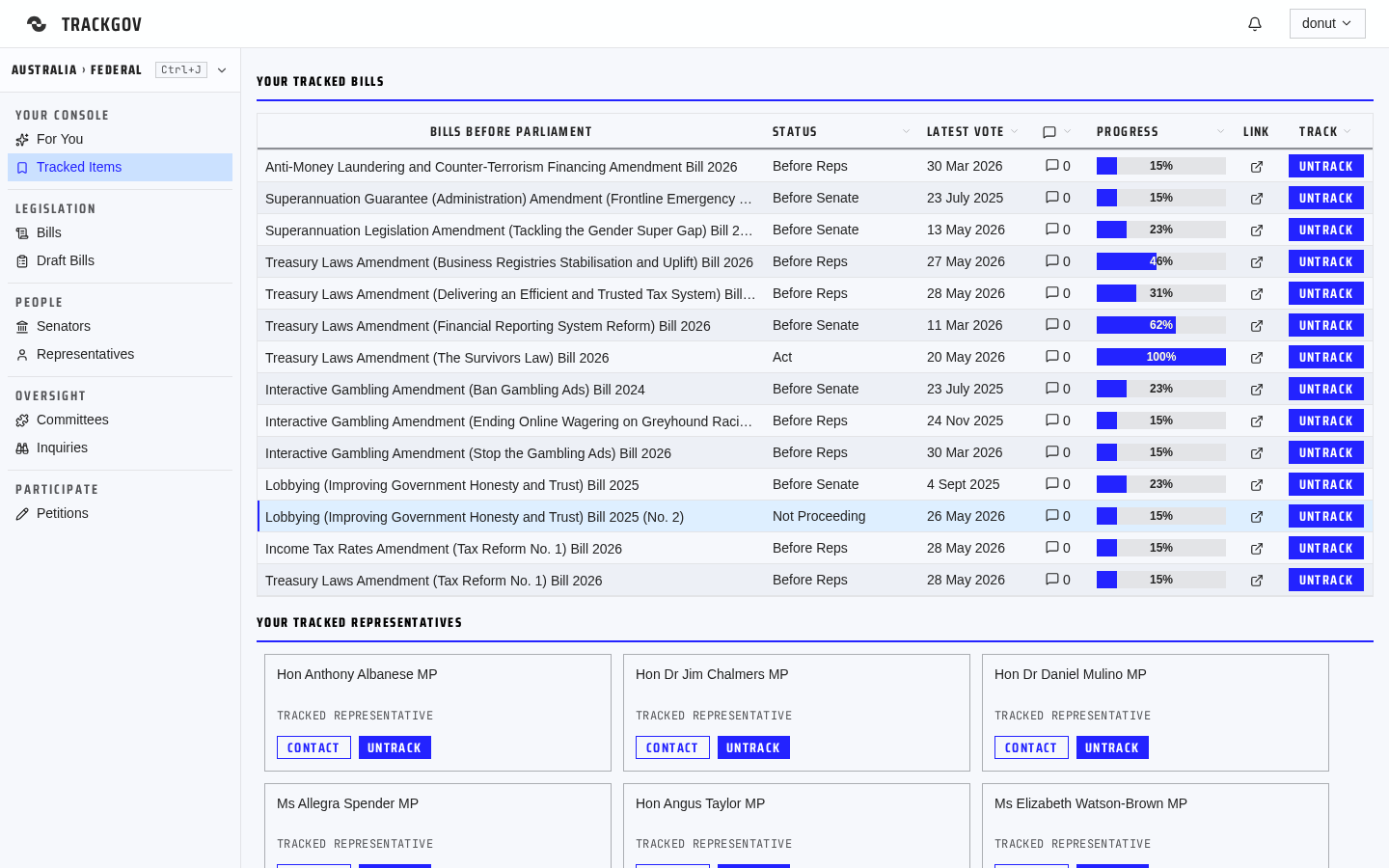The width and height of the screenshot is (1389, 868).
Task: Open Petitions under Participate
Action: pos(120,514)
